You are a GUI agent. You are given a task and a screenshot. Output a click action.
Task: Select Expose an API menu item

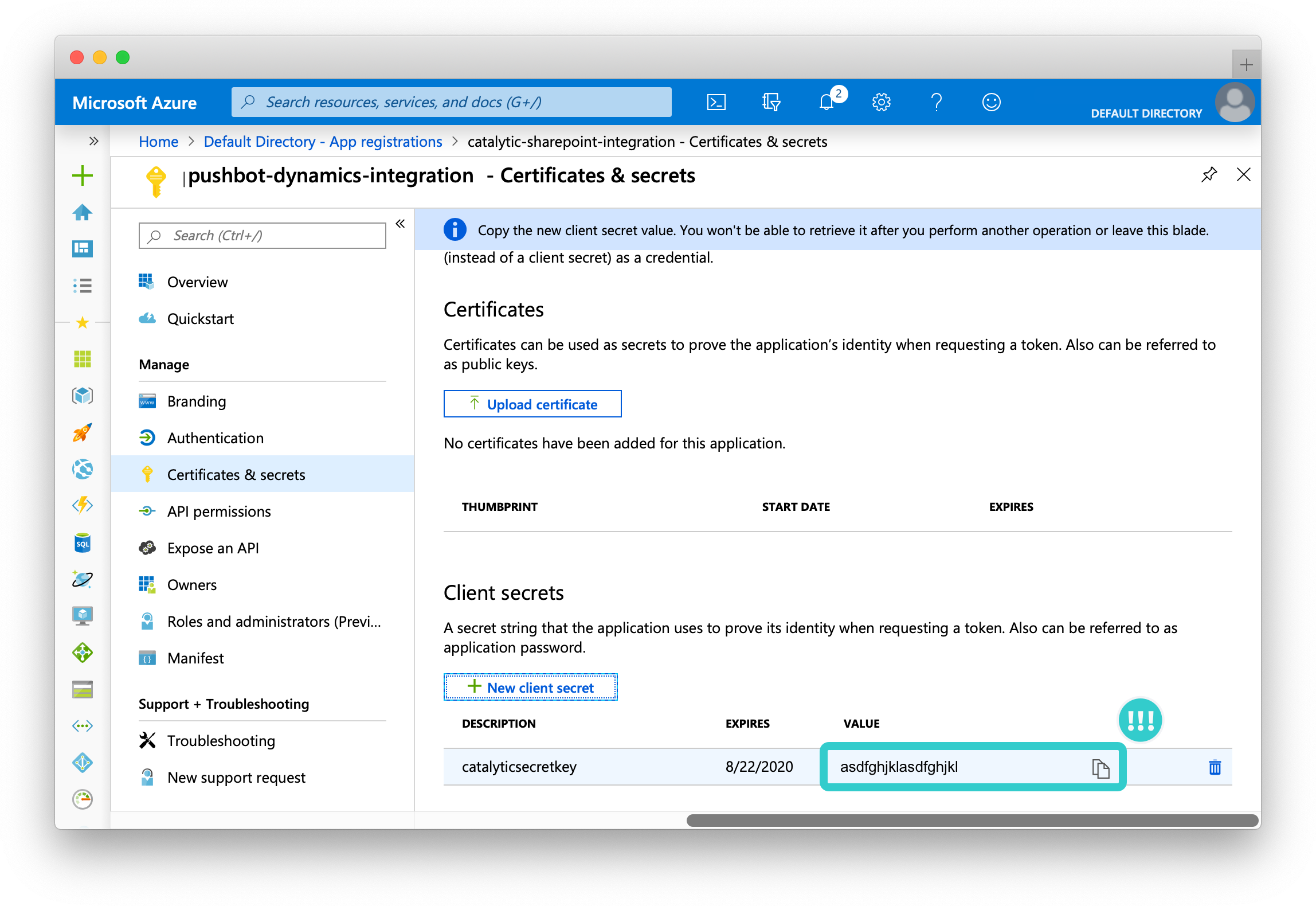214,547
